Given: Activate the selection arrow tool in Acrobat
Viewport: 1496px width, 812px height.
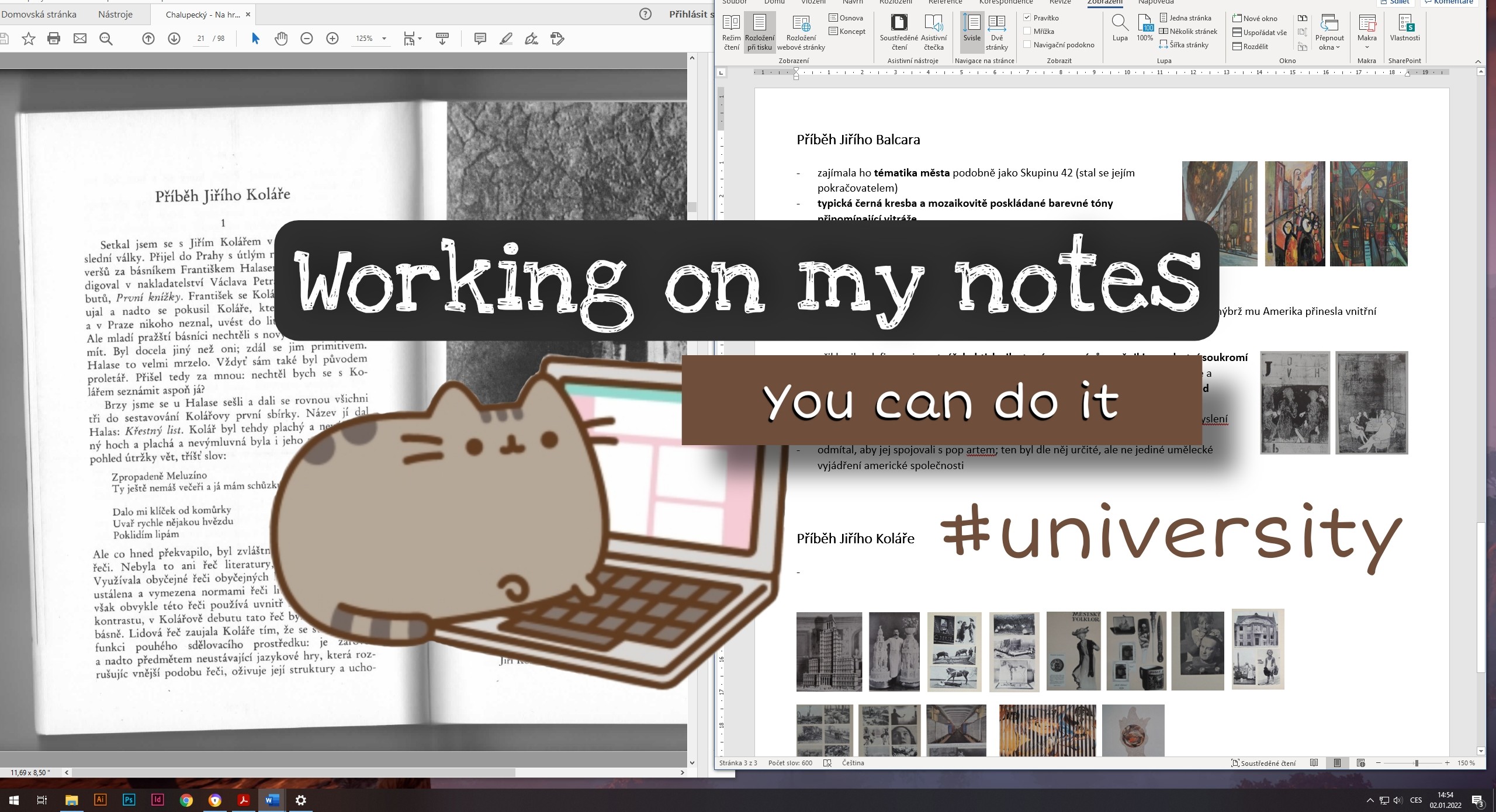Looking at the screenshot, I should click(255, 39).
